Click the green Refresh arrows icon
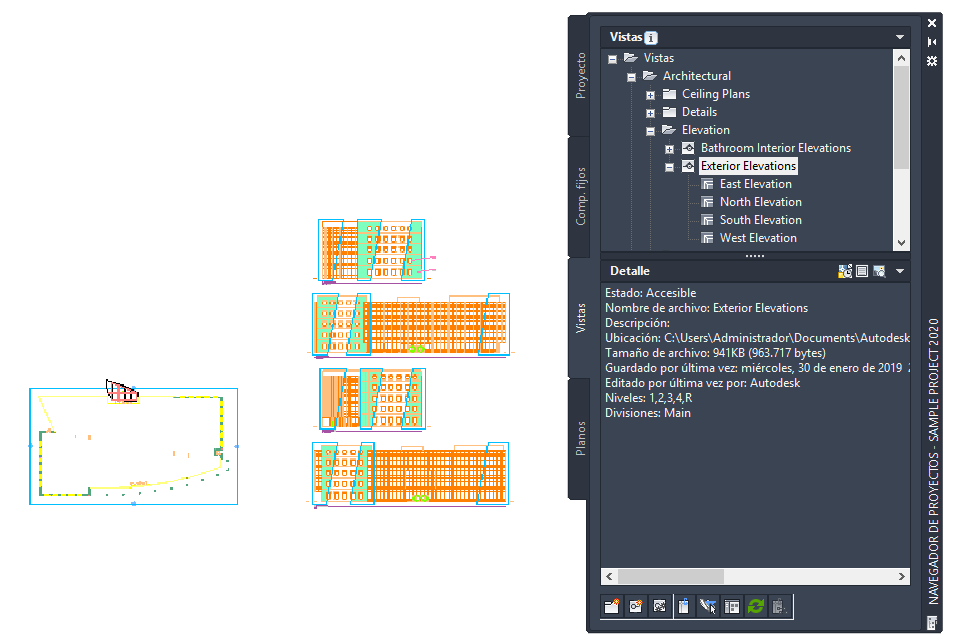Viewport: 955px width, 644px height. coord(756,606)
